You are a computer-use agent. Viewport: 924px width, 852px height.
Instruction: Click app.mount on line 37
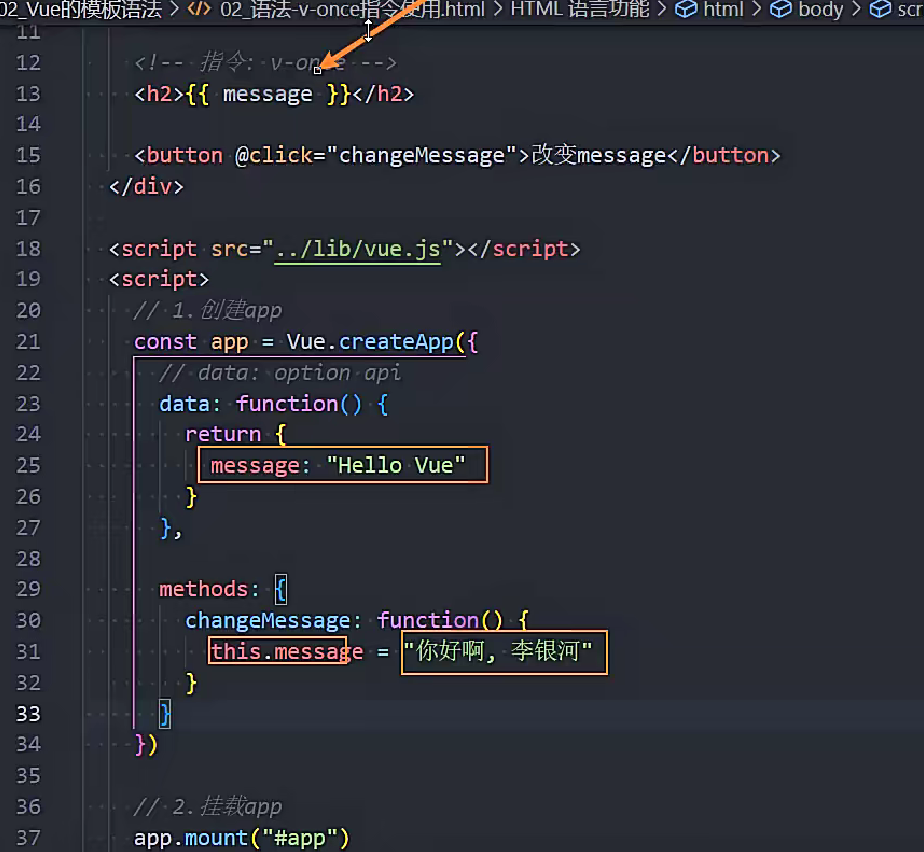(x=190, y=838)
